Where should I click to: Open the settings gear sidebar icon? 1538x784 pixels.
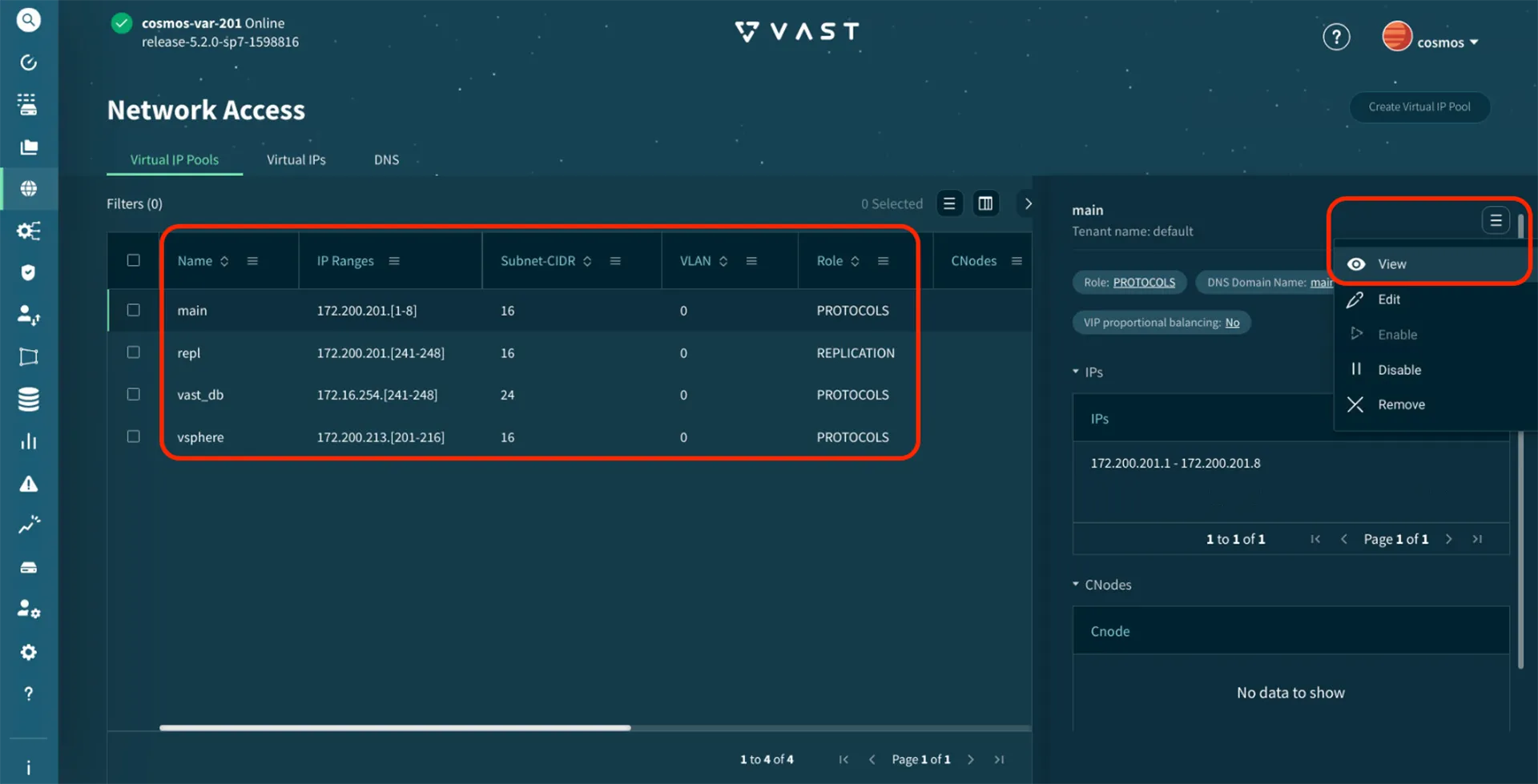click(x=29, y=652)
